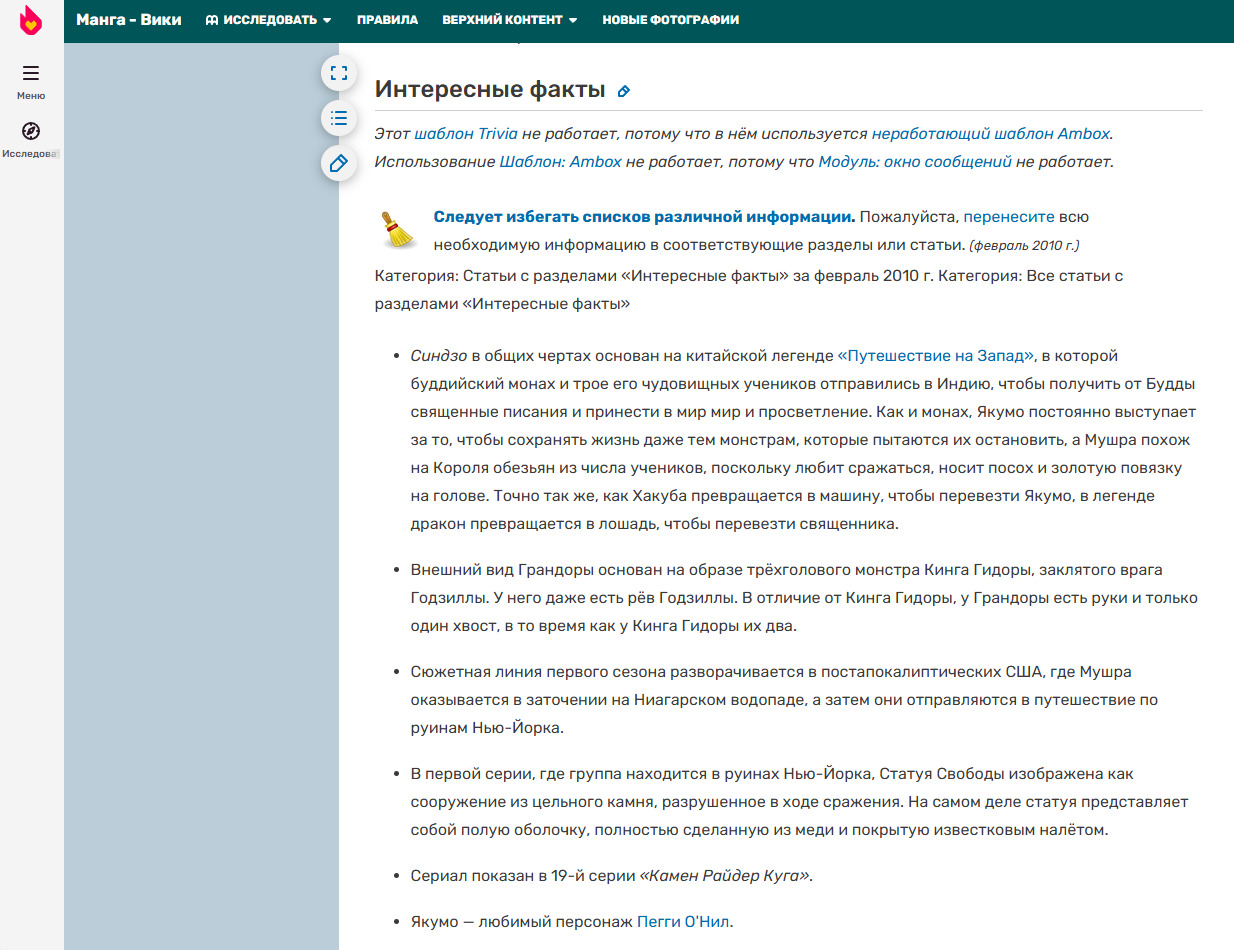Screen dimensions: 1234x950
Task: Open the ПРАВИЛА menu item
Action: (x=387, y=20)
